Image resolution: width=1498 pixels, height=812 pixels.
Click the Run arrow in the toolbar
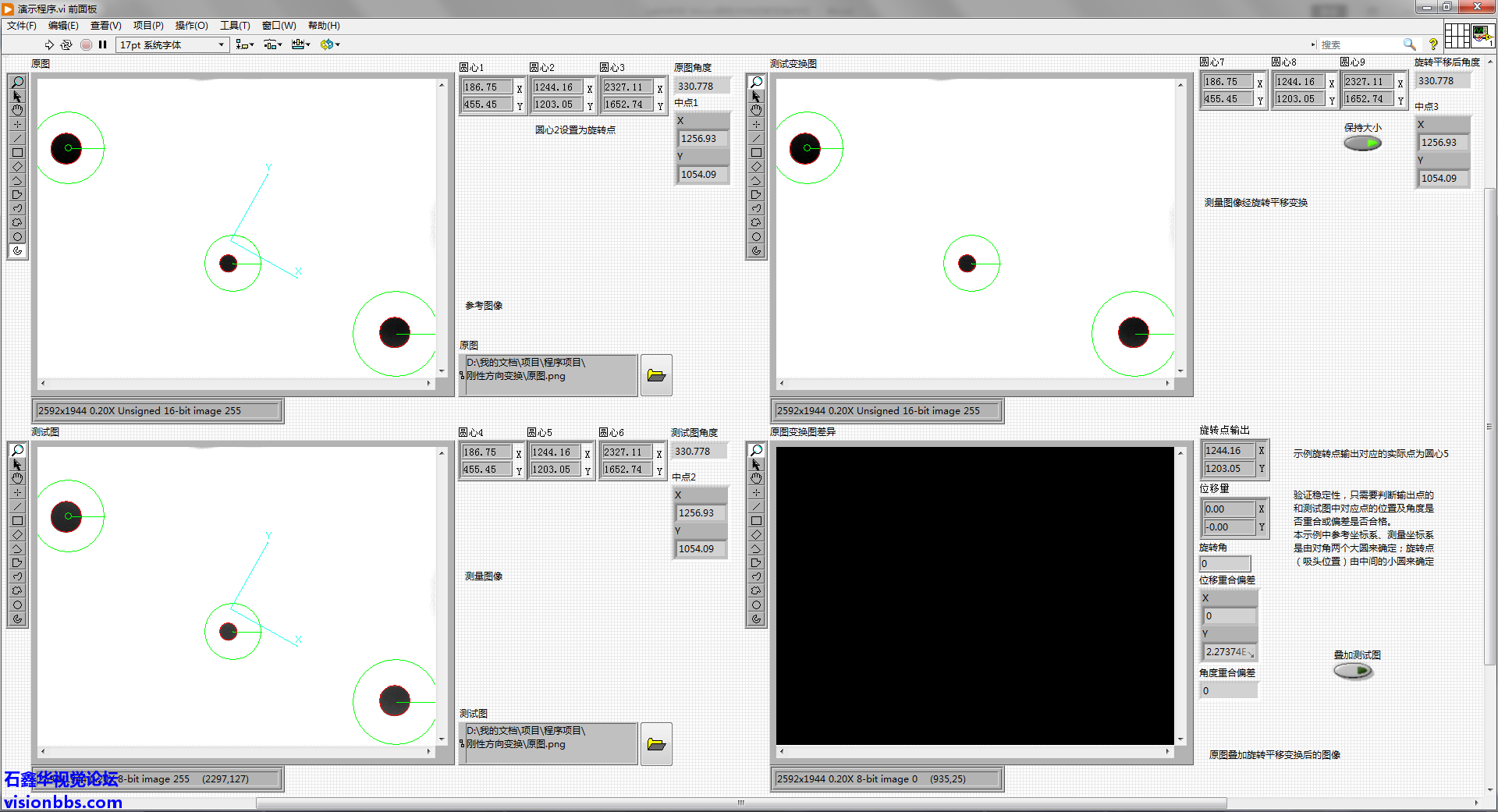49,44
